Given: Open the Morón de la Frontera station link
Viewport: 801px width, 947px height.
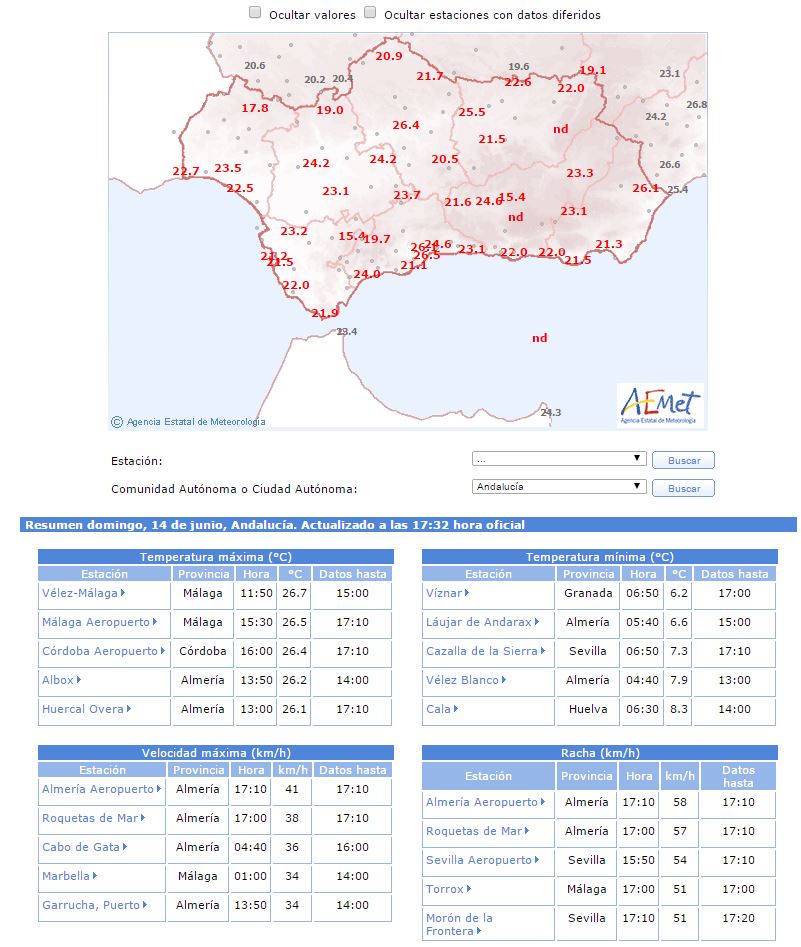Looking at the screenshot, I should coord(459,924).
